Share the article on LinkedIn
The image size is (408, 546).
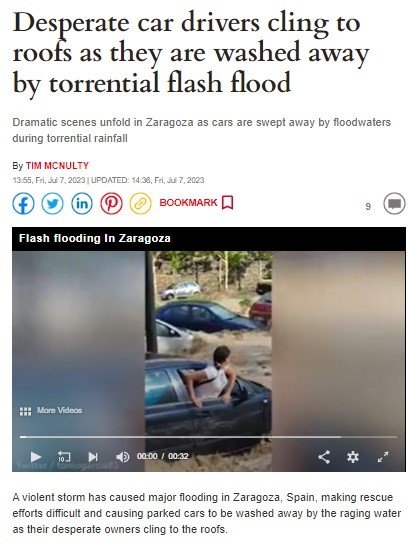coord(82,203)
